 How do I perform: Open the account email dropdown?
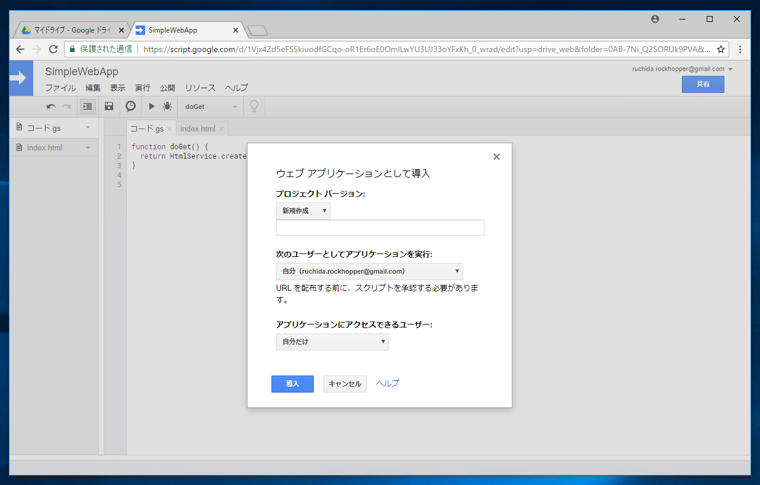(x=682, y=69)
